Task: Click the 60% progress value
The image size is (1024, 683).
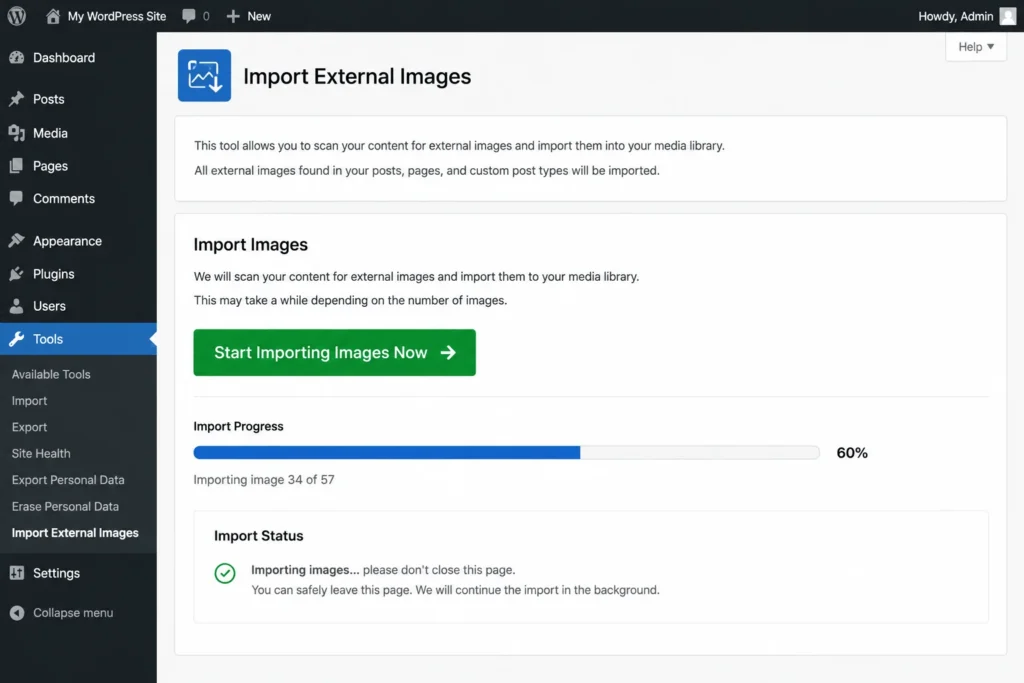Action: tap(852, 453)
